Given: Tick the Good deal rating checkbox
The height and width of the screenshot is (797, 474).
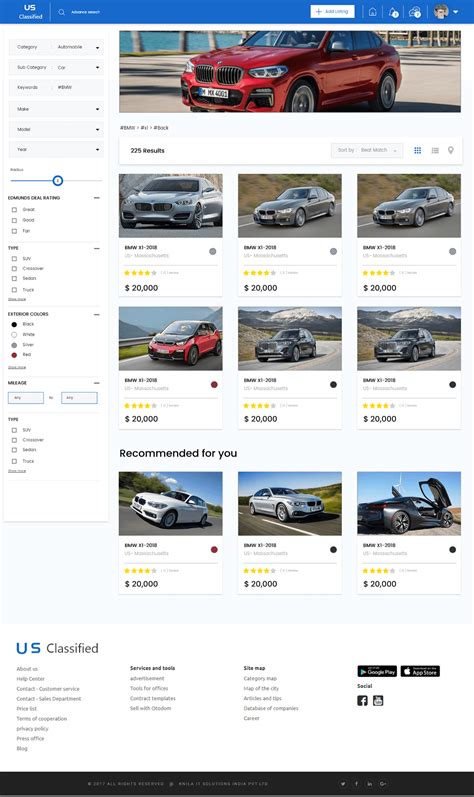Looking at the screenshot, I should pos(14,220).
